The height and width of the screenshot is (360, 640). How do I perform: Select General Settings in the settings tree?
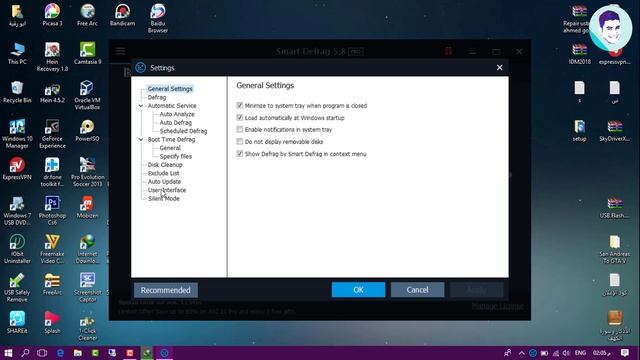pos(170,89)
